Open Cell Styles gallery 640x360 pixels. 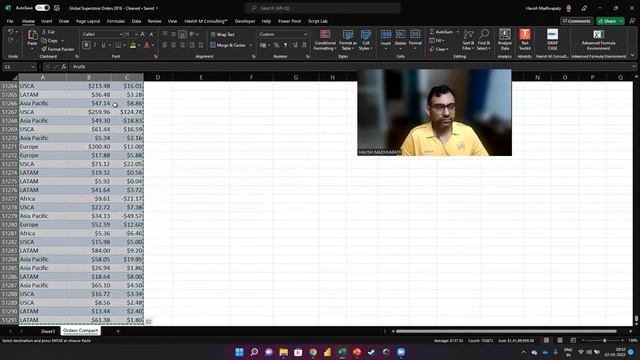[x=366, y=40]
